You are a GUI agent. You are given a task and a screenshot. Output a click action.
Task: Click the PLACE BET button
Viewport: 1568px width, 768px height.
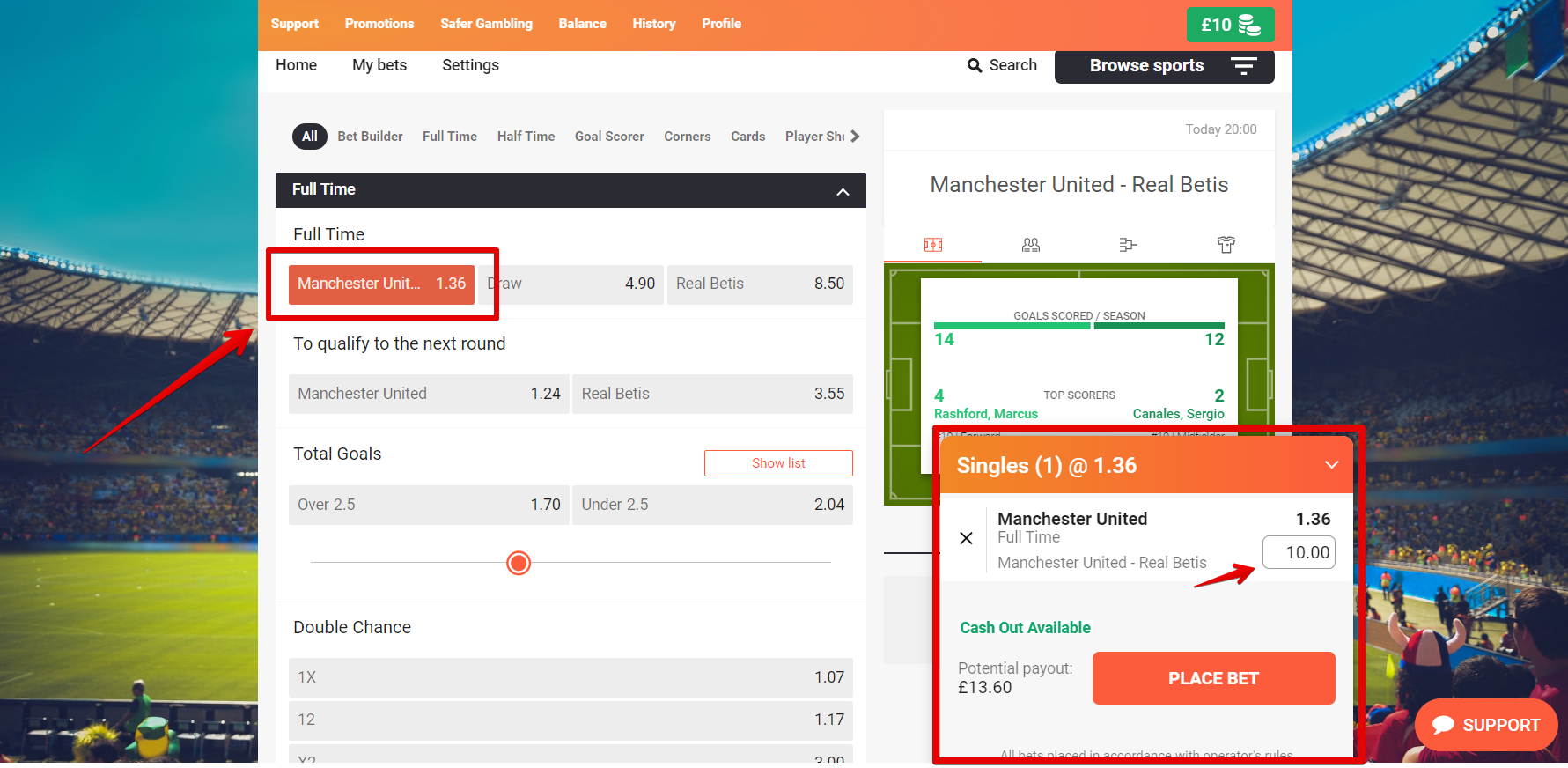(1213, 678)
